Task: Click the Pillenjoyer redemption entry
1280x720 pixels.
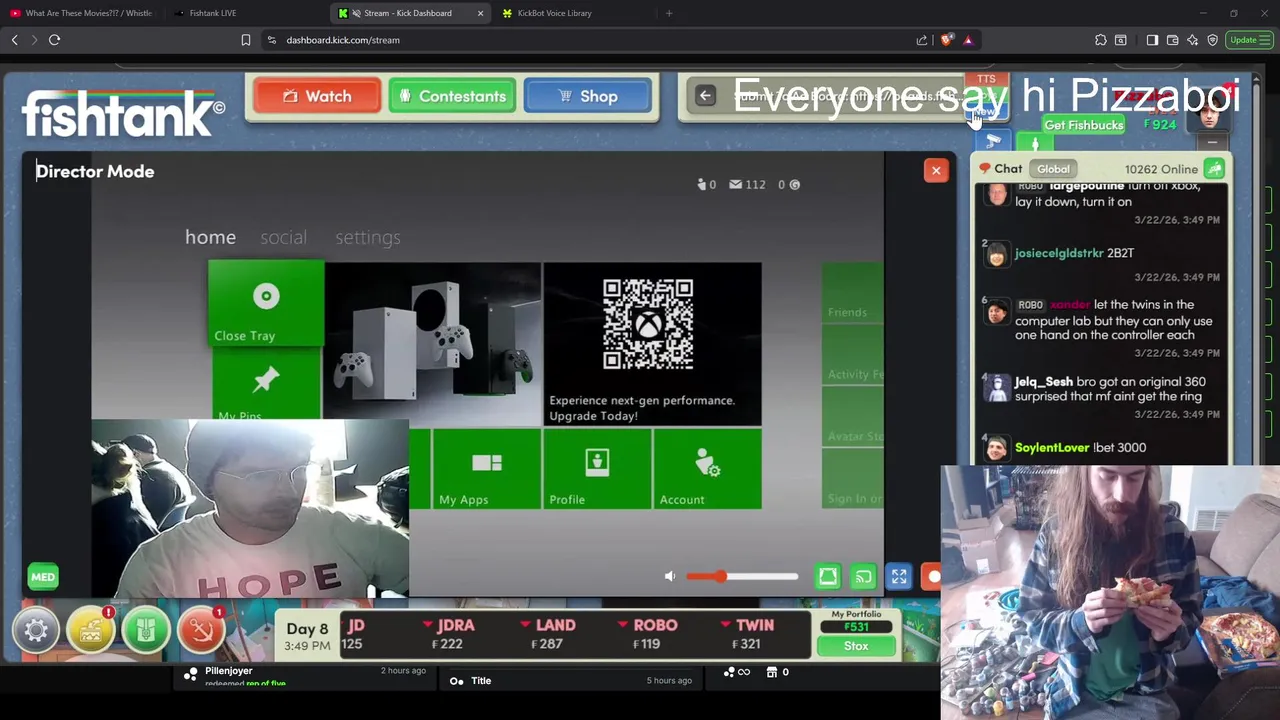Action: [305, 676]
